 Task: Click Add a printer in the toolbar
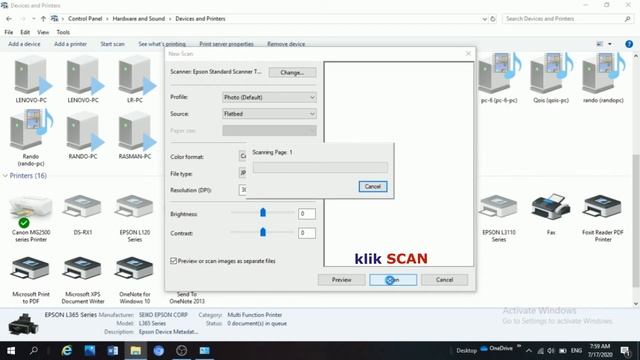[70, 44]
